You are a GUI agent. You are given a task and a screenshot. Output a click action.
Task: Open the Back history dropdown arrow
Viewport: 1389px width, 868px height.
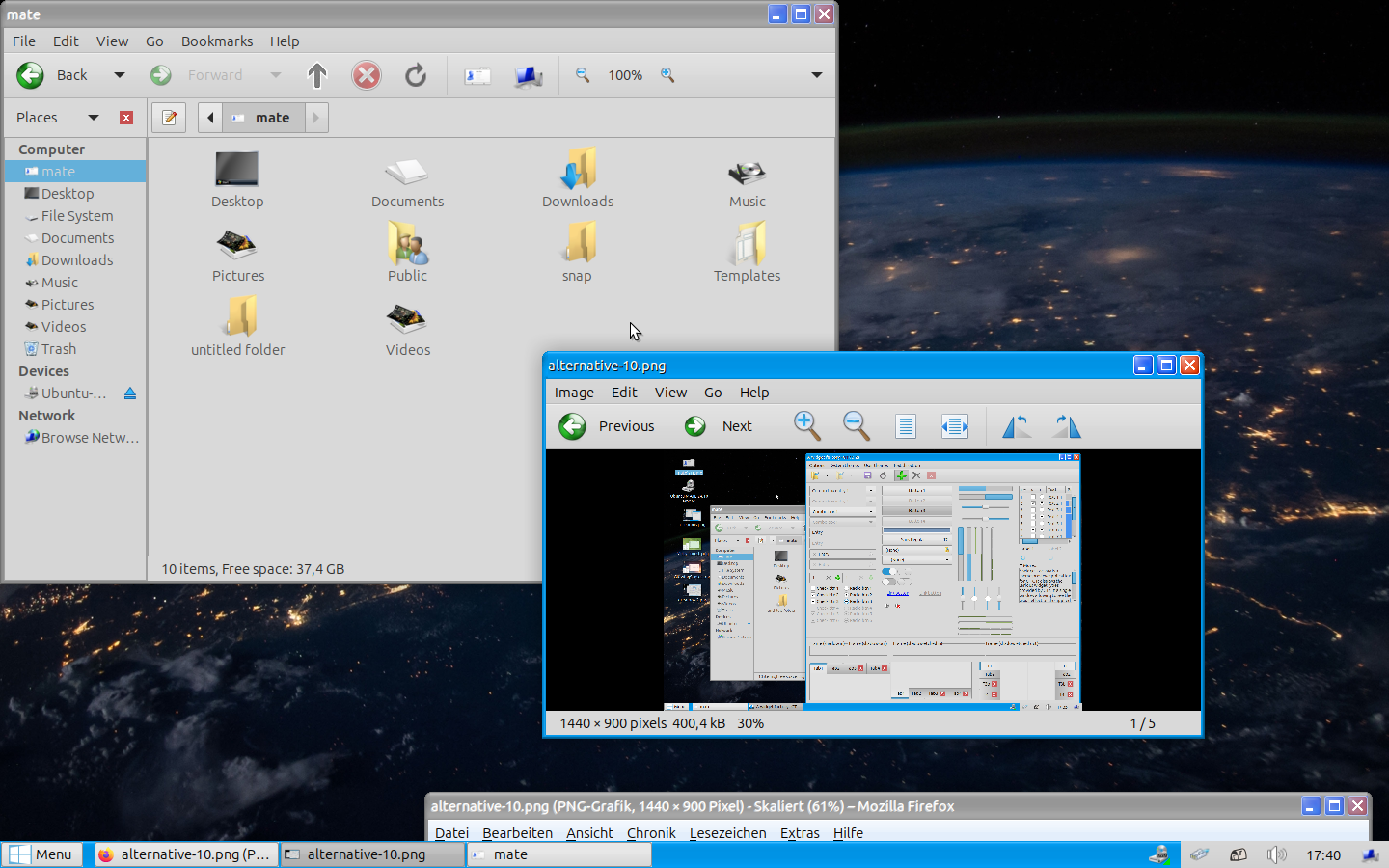point(120,75)
